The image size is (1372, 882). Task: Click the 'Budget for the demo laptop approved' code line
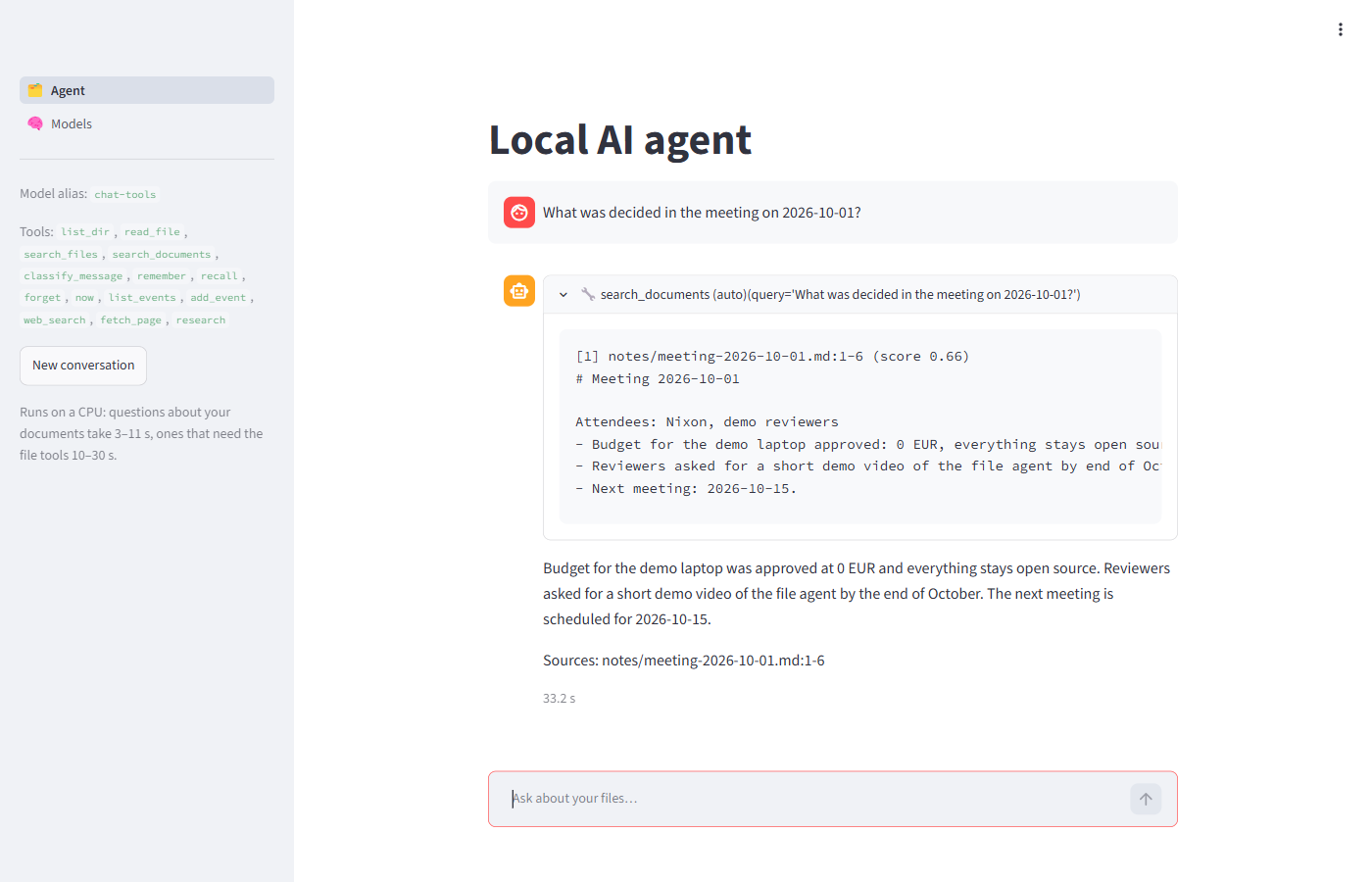(867, 445)
